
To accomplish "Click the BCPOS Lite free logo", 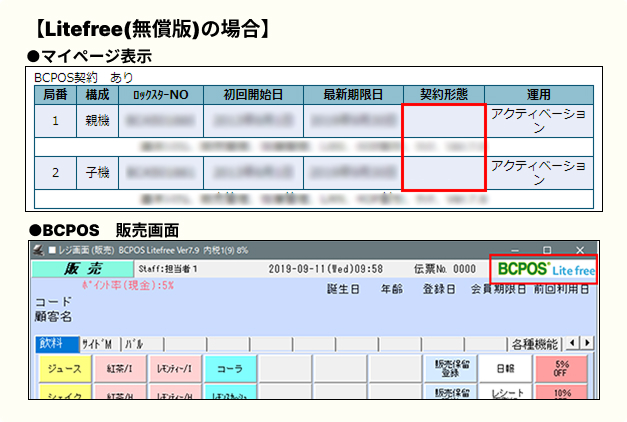I will (x=543, y=270).
